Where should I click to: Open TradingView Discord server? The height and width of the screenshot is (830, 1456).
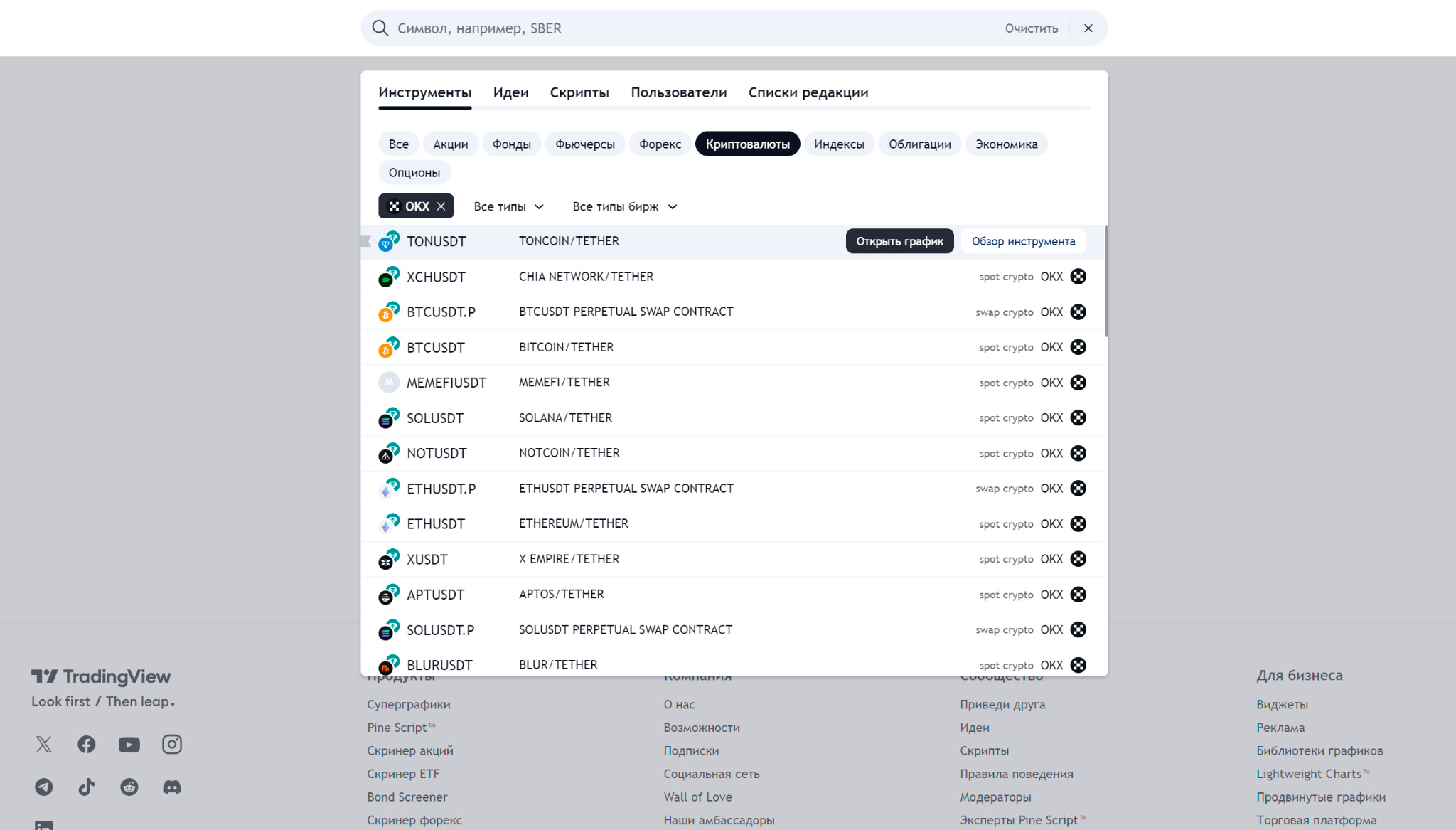click(172, 787)
